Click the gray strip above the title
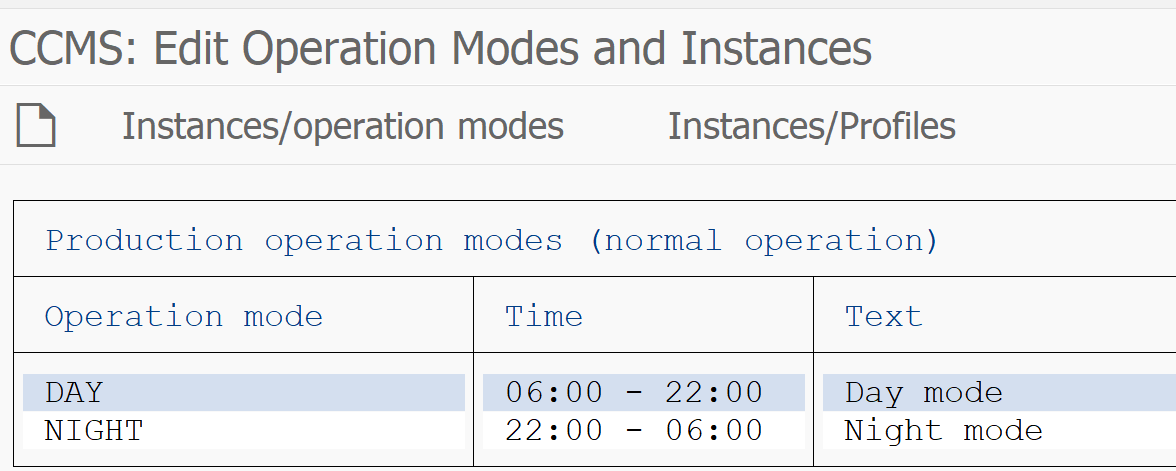 pos(588,4)
